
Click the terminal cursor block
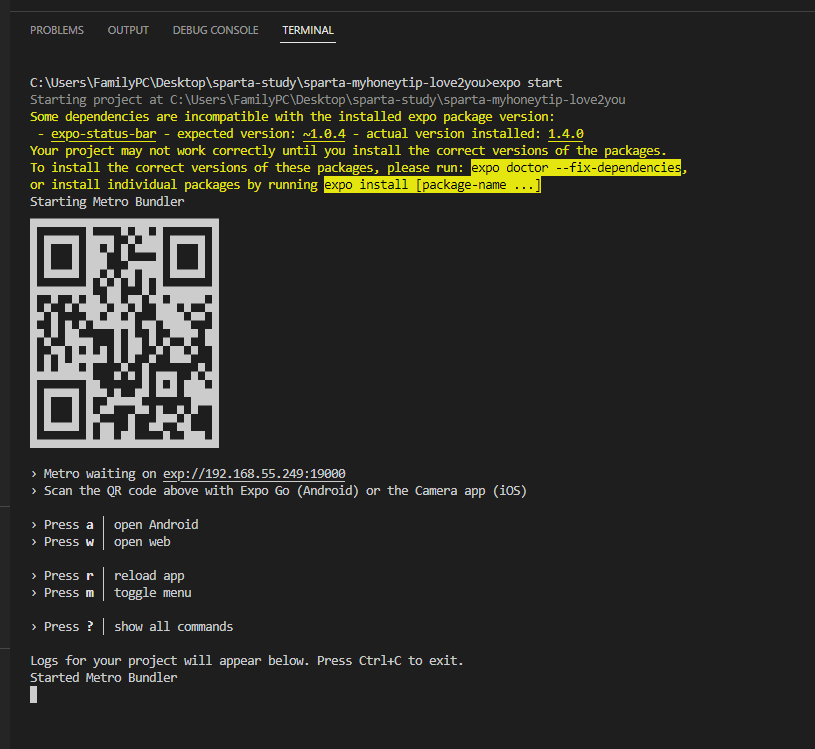pyautogui.click(x=33, y=694)
